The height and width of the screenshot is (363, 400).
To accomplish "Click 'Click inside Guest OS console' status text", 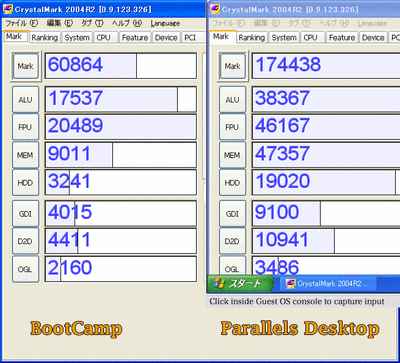I will pos(297,302).
